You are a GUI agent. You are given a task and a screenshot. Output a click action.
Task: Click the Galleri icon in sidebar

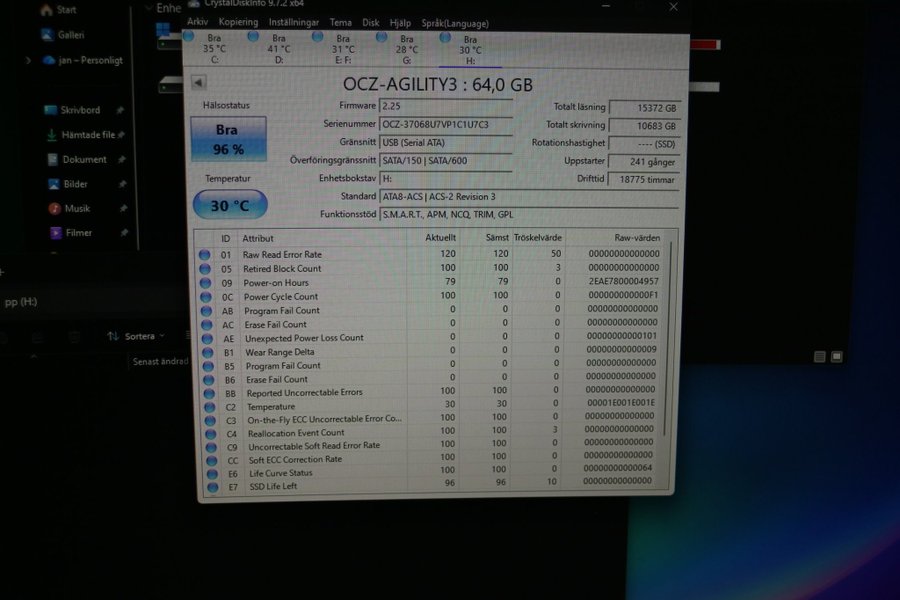[x=48, y=34]
